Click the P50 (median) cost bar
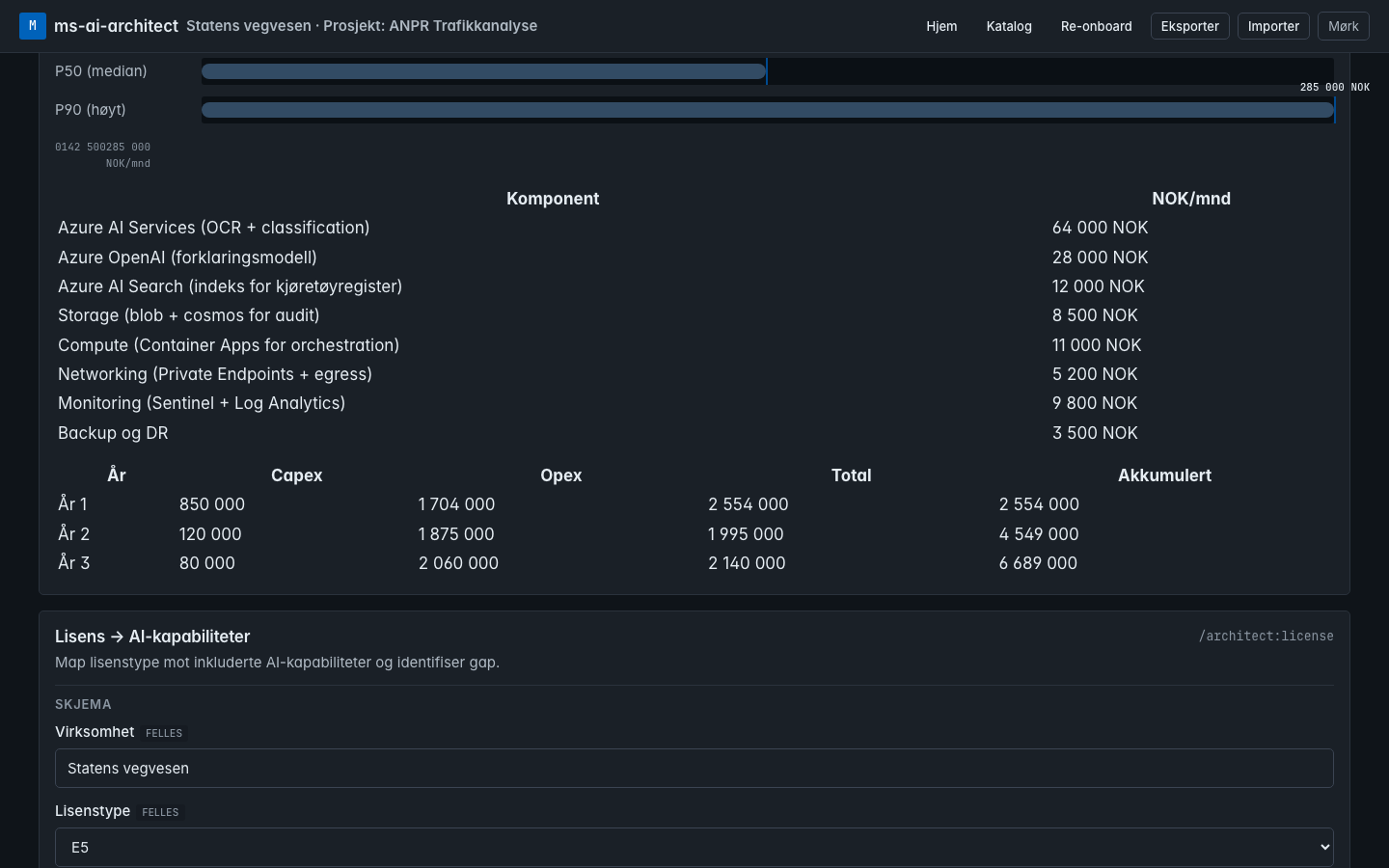The image size is (1389, 868). coord(483,71)
